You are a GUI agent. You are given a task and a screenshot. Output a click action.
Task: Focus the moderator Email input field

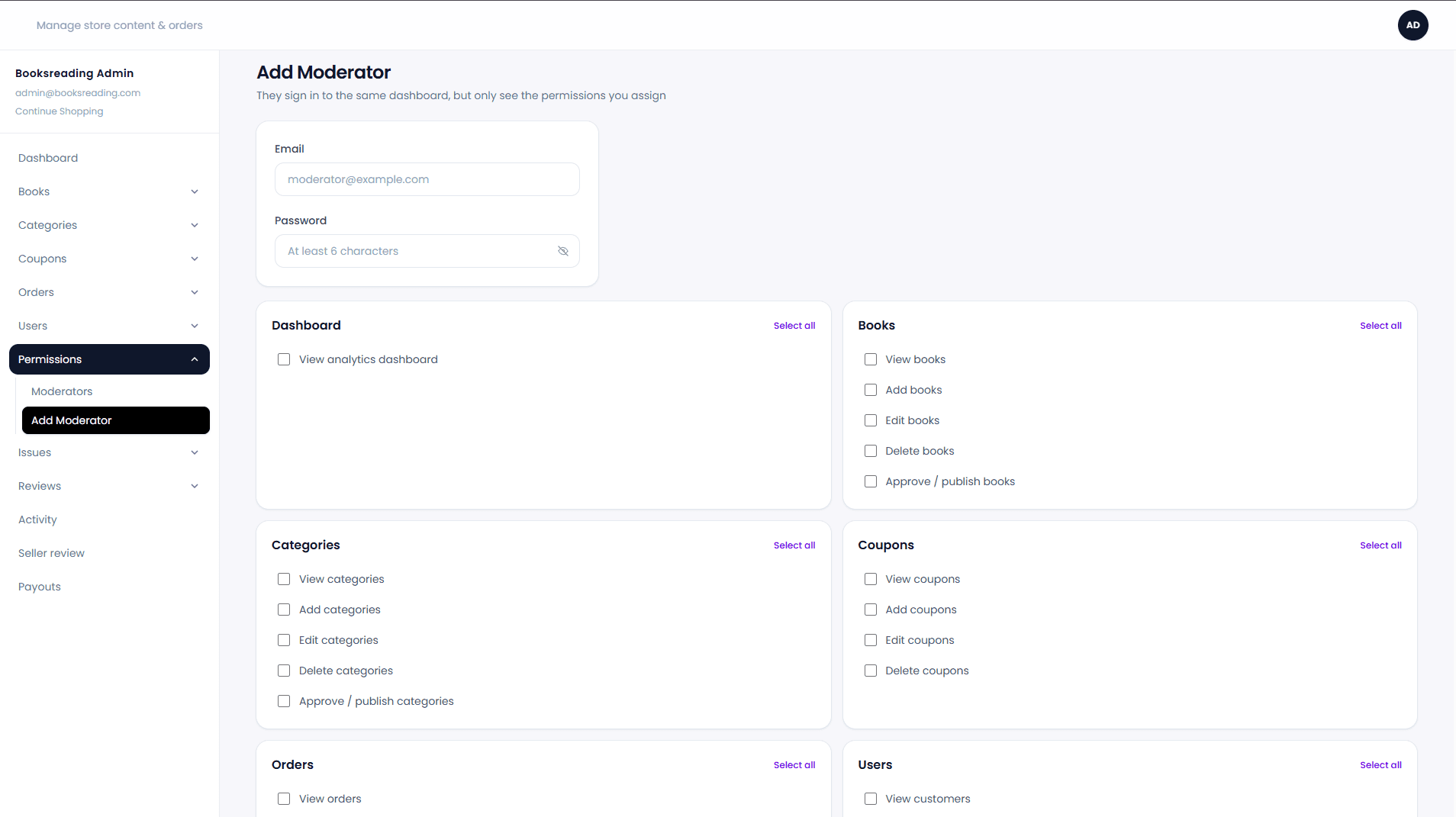[427, 179]
